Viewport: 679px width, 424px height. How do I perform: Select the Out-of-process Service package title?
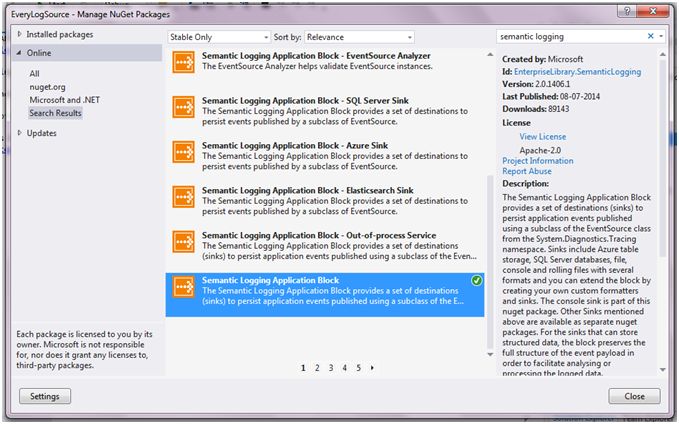tap(319, 236)
